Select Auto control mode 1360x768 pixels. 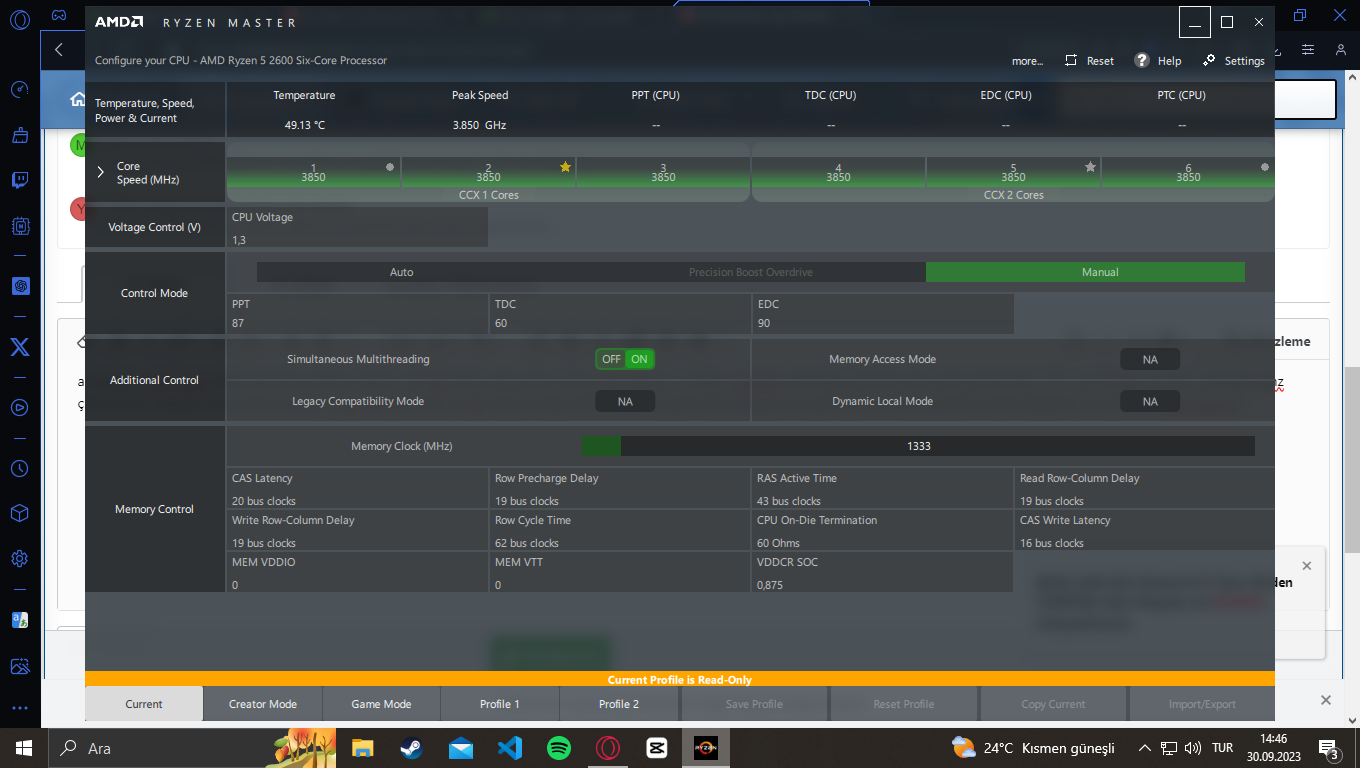point(401,272)
